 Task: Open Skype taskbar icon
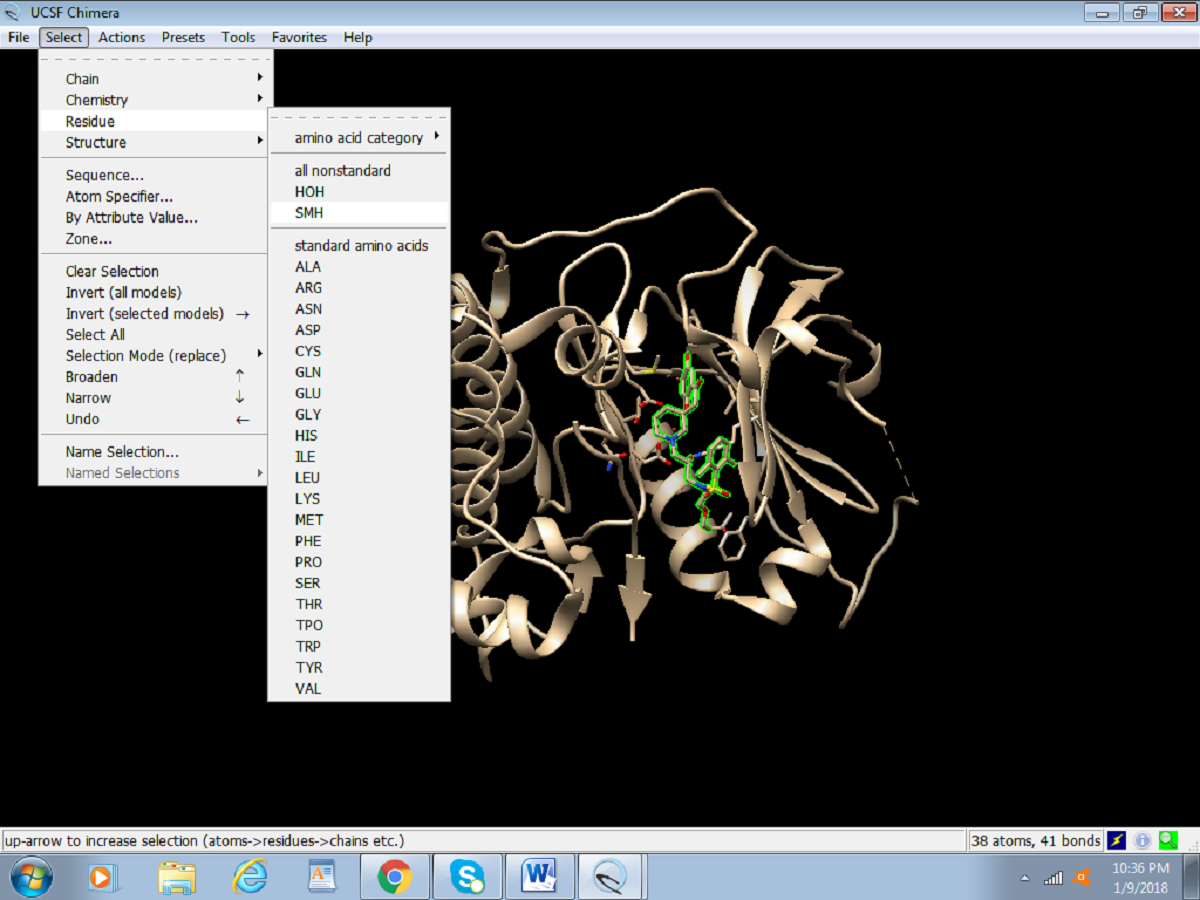(x=467, y=878)
